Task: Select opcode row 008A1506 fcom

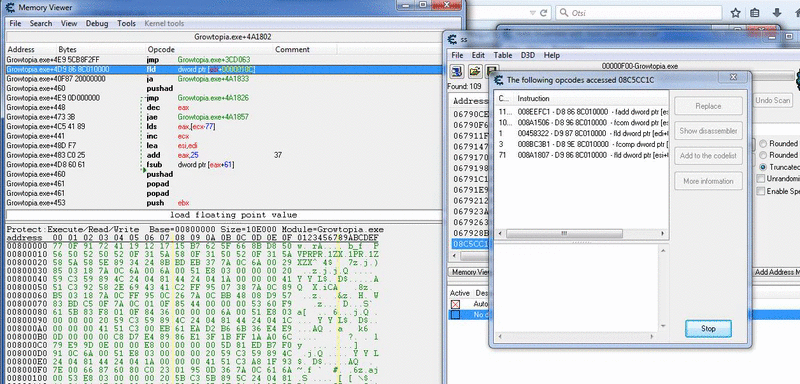Action: [x=581, y=122]
